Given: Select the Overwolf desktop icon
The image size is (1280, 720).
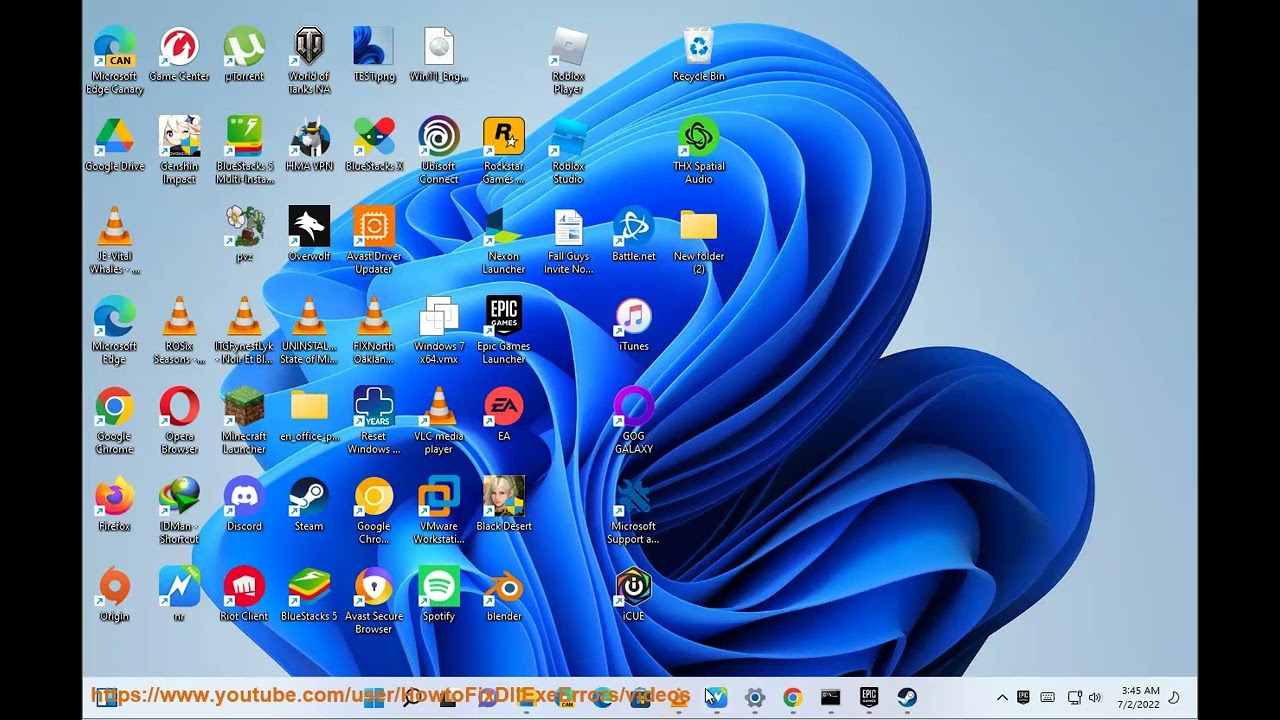Looking at the screenshot, I should [309, 235].
